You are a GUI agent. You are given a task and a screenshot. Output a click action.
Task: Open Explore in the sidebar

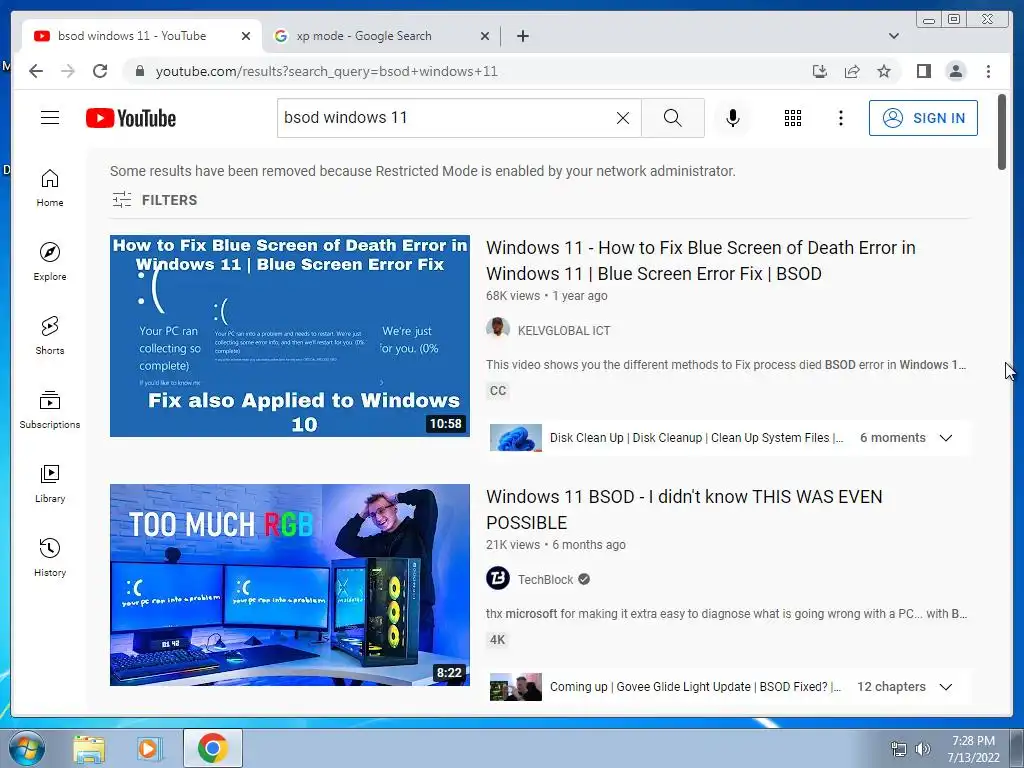tap(50, 261)
